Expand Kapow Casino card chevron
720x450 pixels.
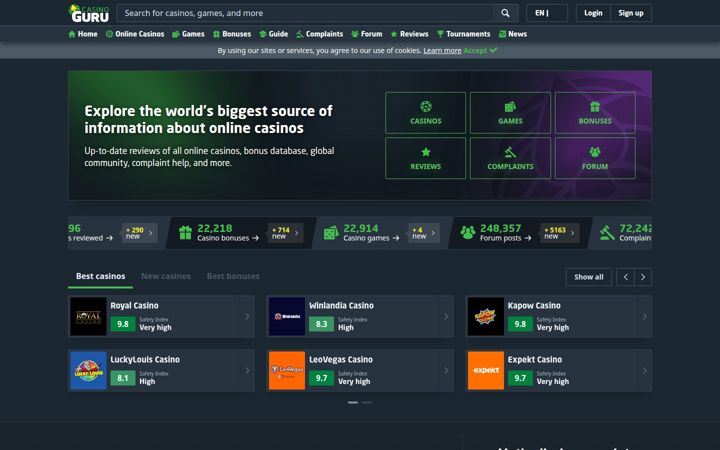click(645, 317)
